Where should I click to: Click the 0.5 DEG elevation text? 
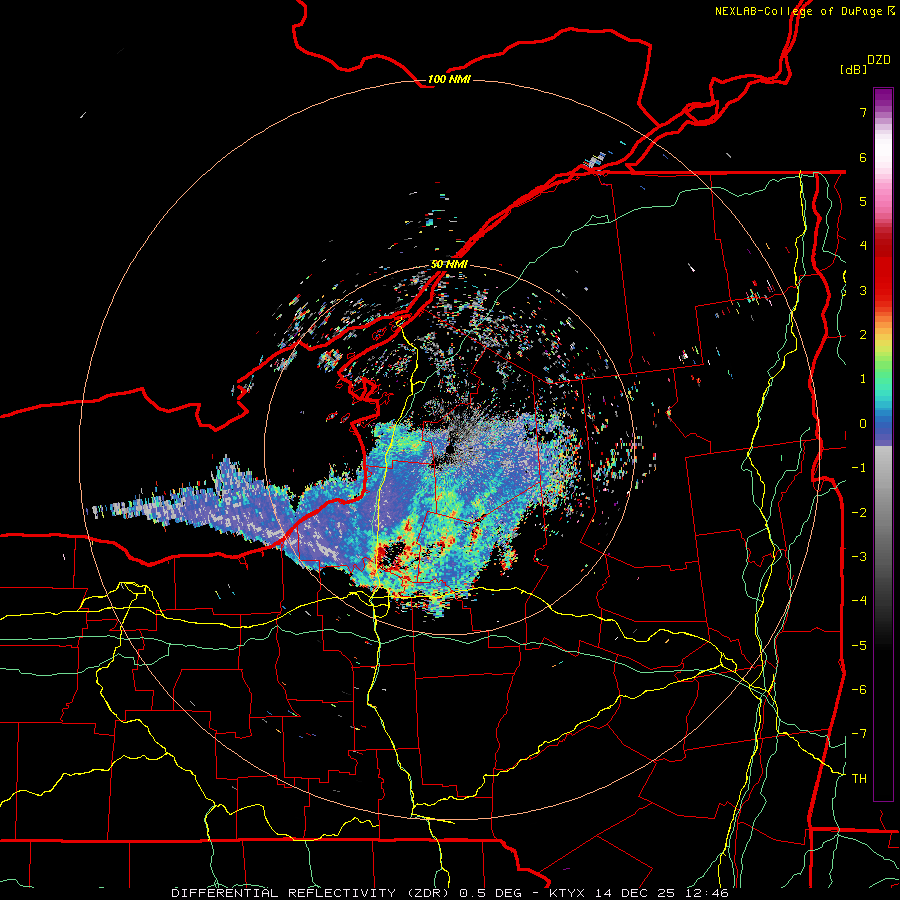(x=490, y=893)
